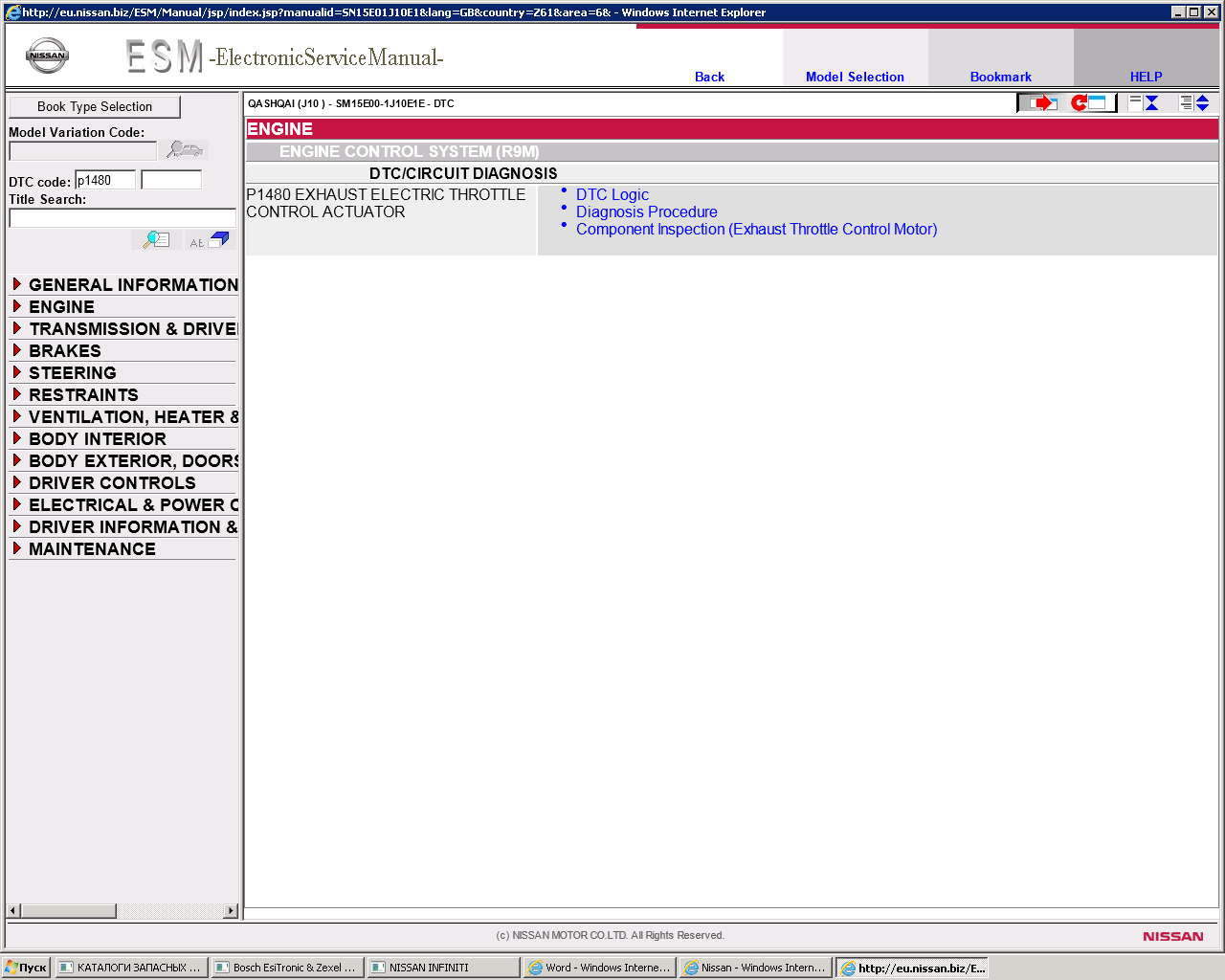The height and width of the screenshot is (980, 1225).
Task: Click the red arrow new-window icon
Action: 1042,102
